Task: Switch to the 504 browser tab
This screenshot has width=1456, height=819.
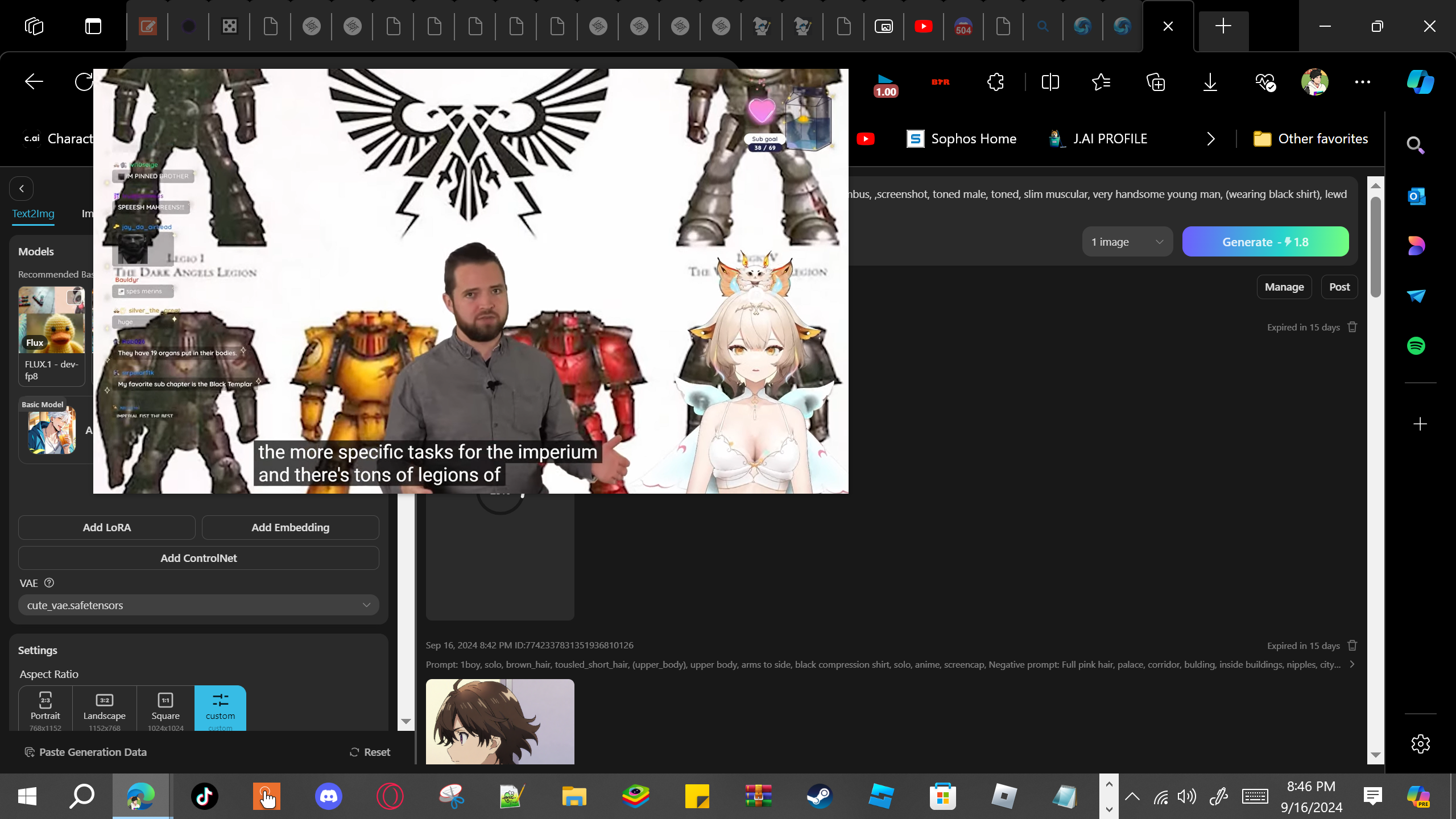Action: pyautogui.click(x=963, y=26)
